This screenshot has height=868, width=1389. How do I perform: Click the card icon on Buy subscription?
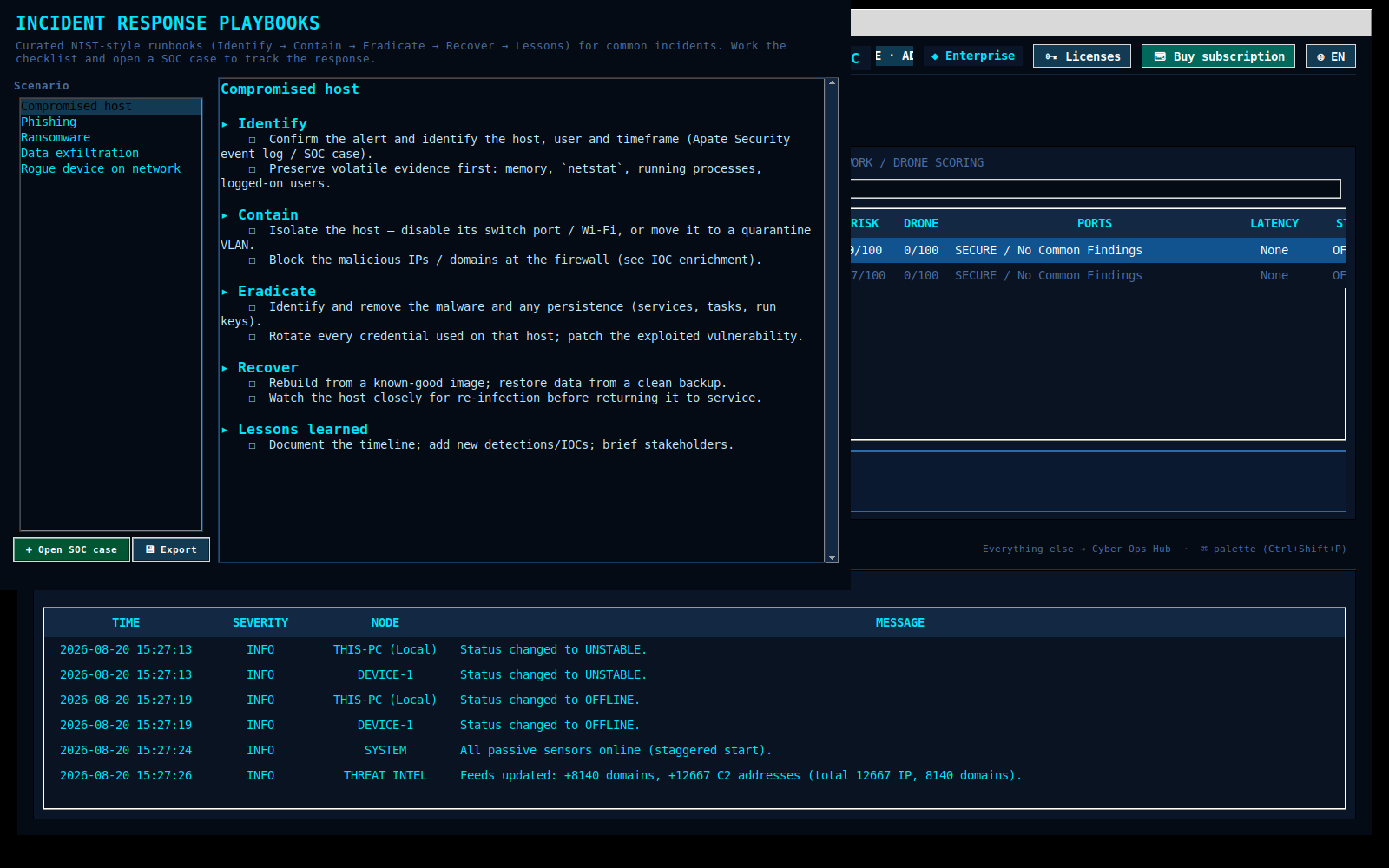coord(1160,56)
